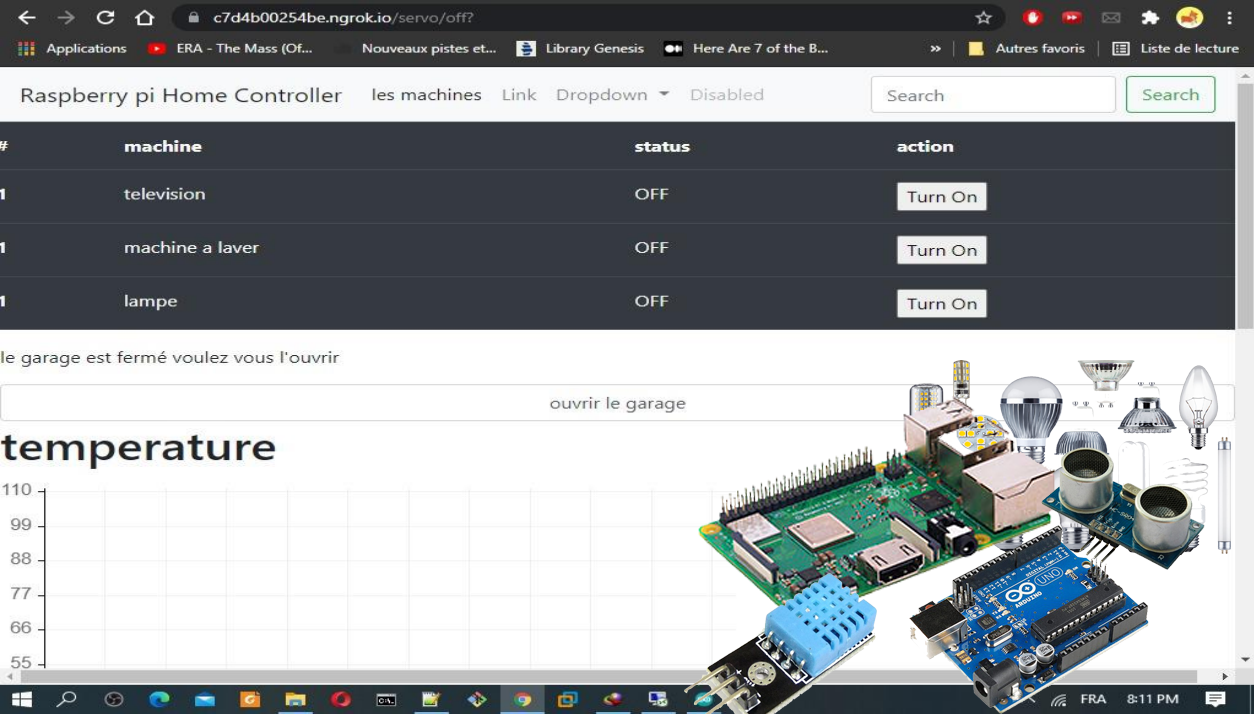Click the action column header

[x=925, y=146]
